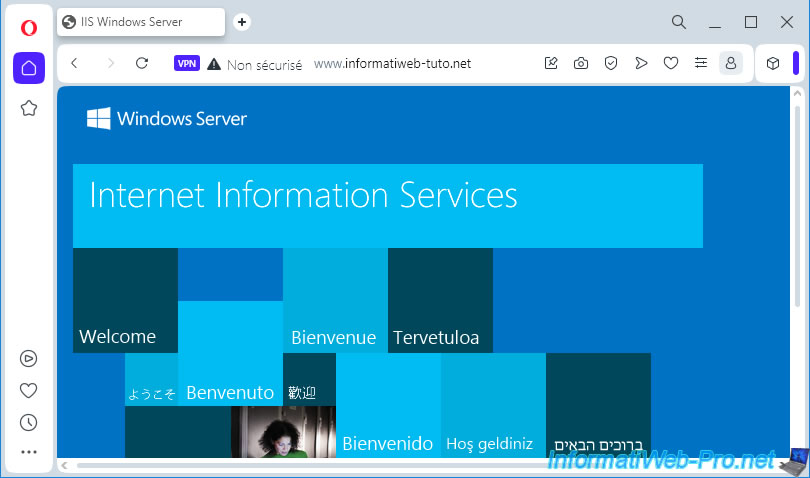Open Easy Setup sliders icon
This screenshot has width=810, height=478.
701,63
